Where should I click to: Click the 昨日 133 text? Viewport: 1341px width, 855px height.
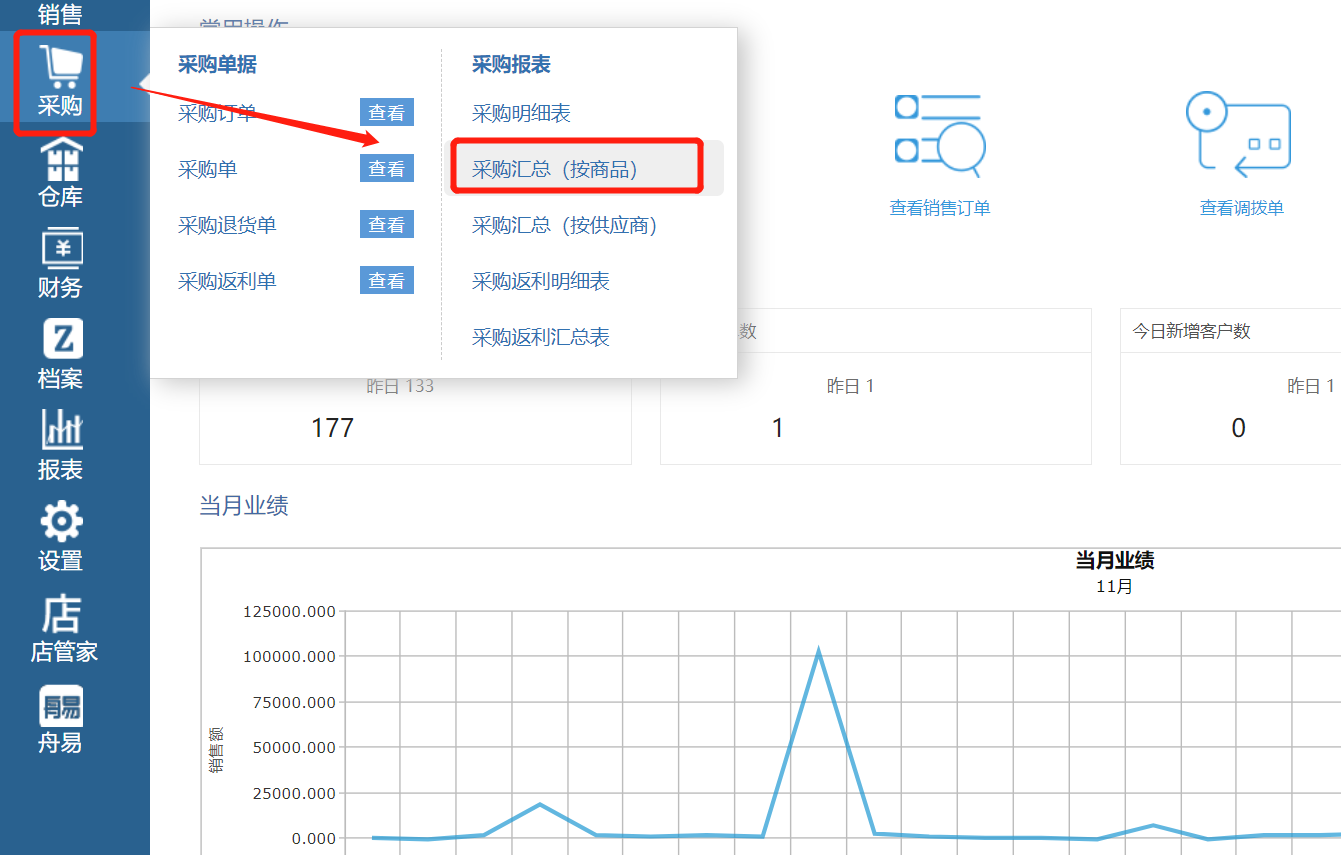[400, 386]
